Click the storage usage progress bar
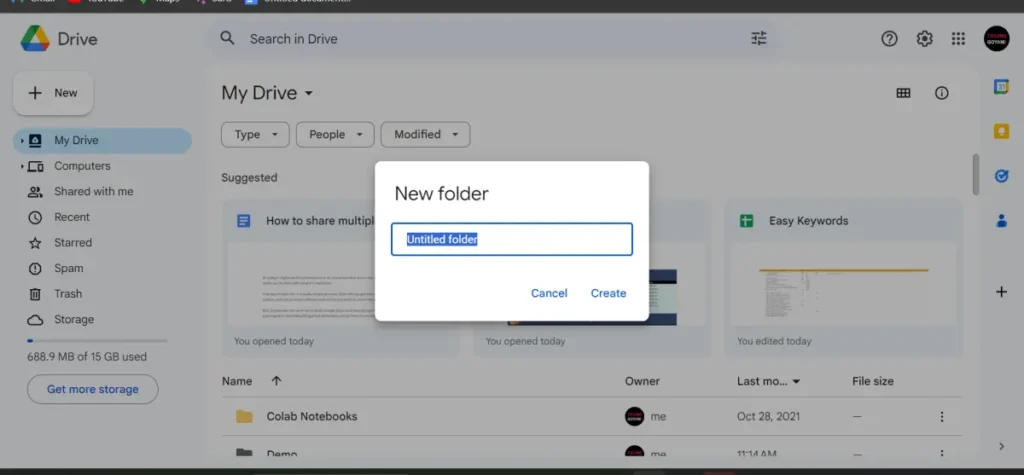This screenshot has height=475, width=1024. [x=97, y=341]
